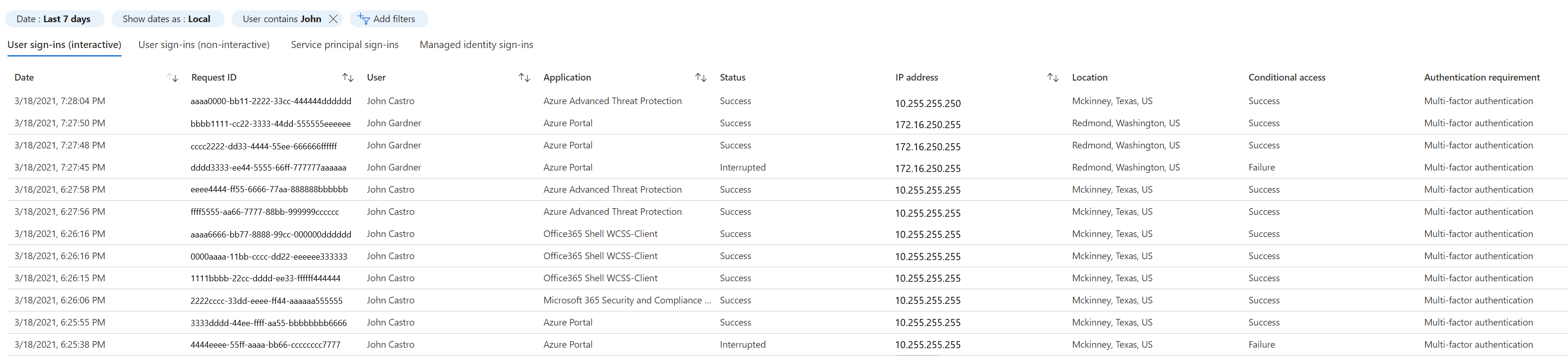This screenshot has width=1568, height=359.
Task: Click the Application column sort arrows
Action: [700, 78]
